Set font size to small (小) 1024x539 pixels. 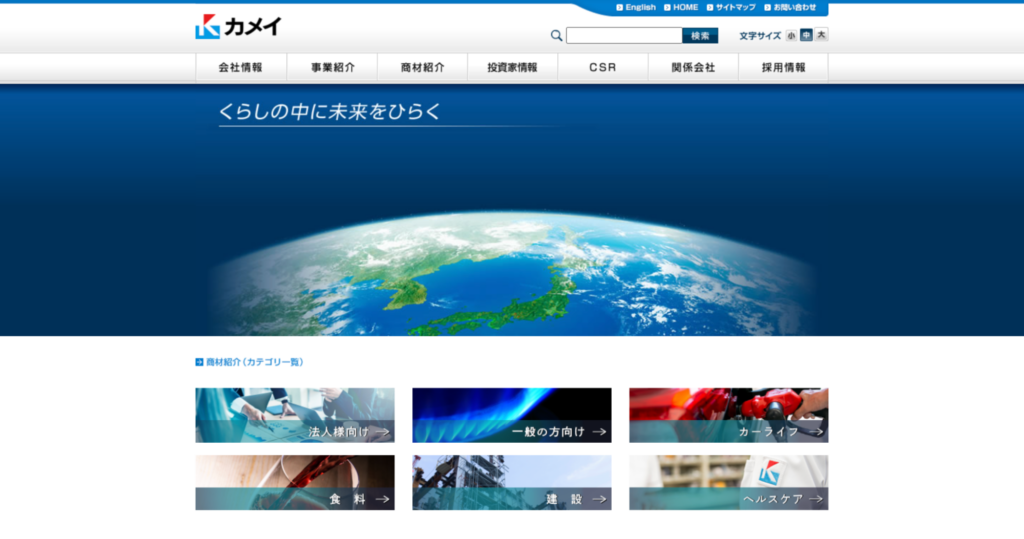(791, 35)
